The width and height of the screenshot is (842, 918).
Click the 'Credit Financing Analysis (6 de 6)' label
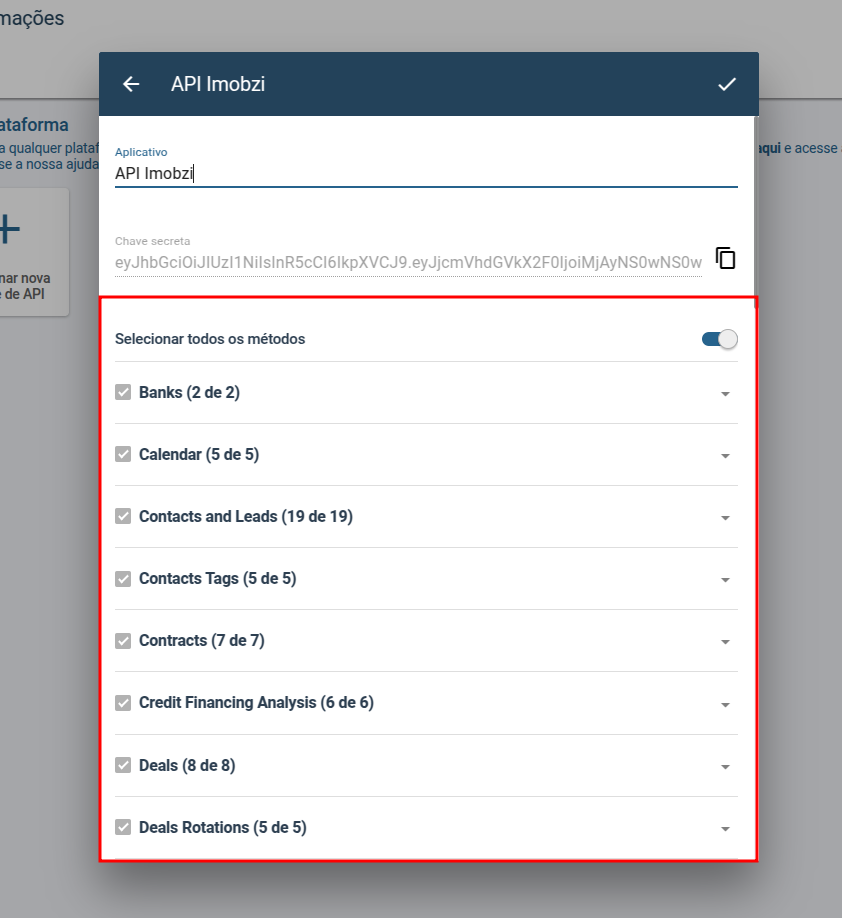256,703
